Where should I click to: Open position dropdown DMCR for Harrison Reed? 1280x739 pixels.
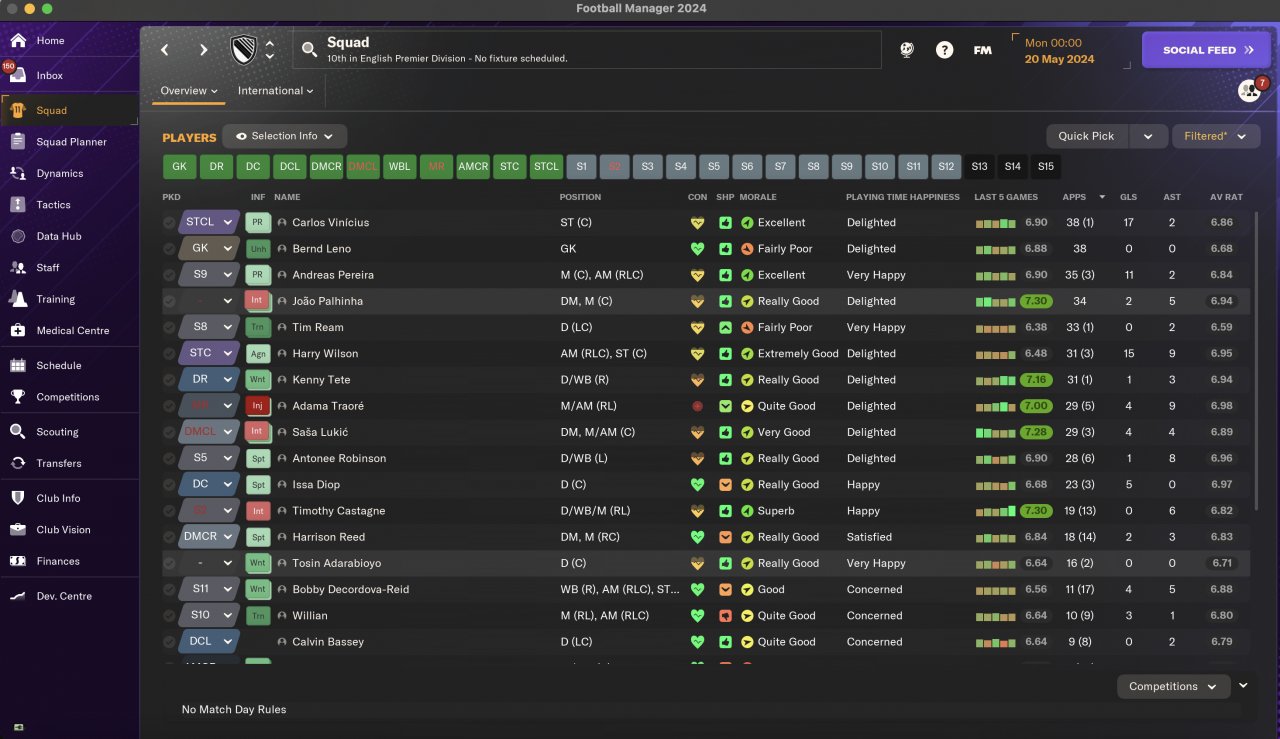click(209, 537)
